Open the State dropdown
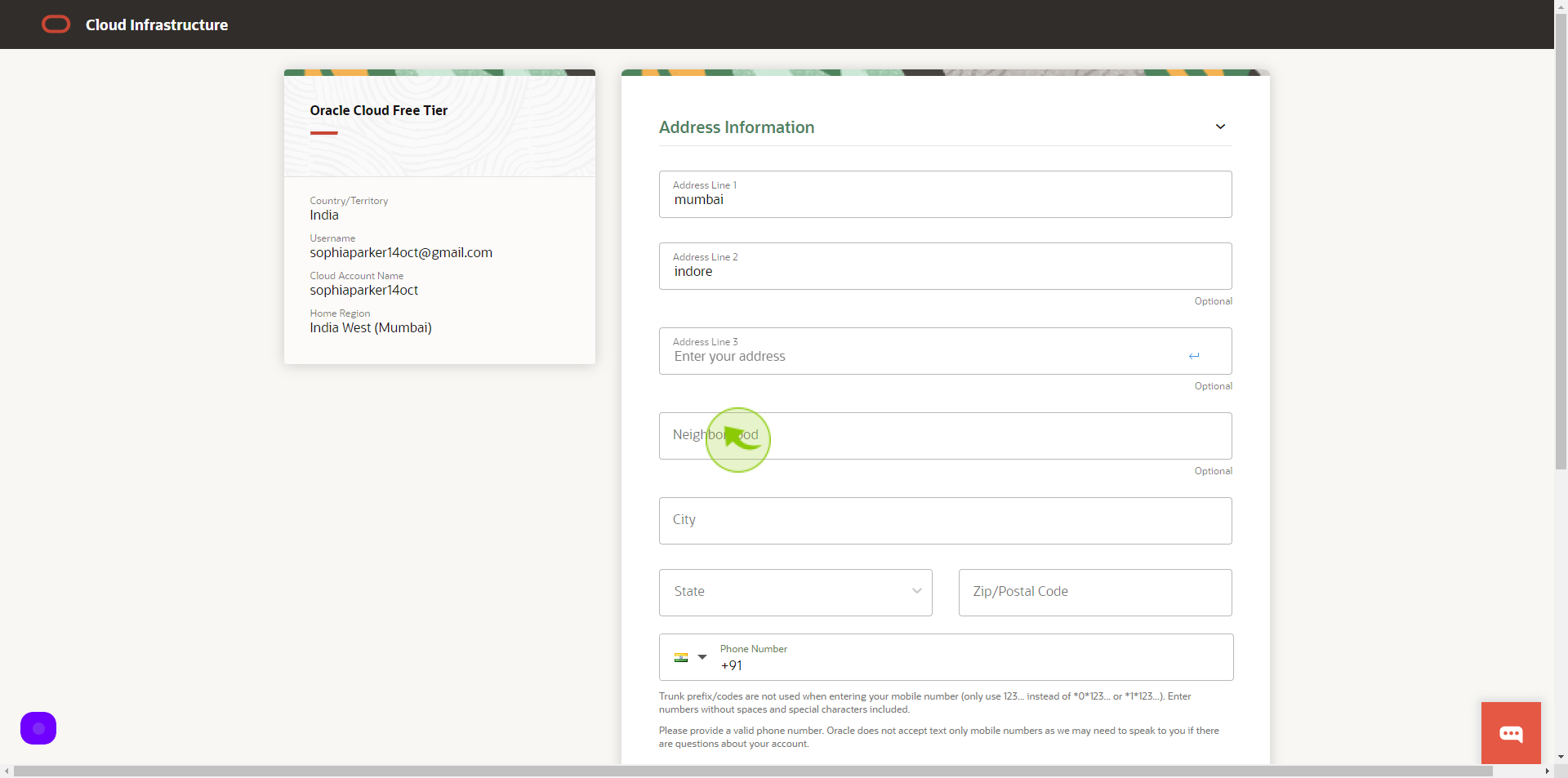 (795, 593)
